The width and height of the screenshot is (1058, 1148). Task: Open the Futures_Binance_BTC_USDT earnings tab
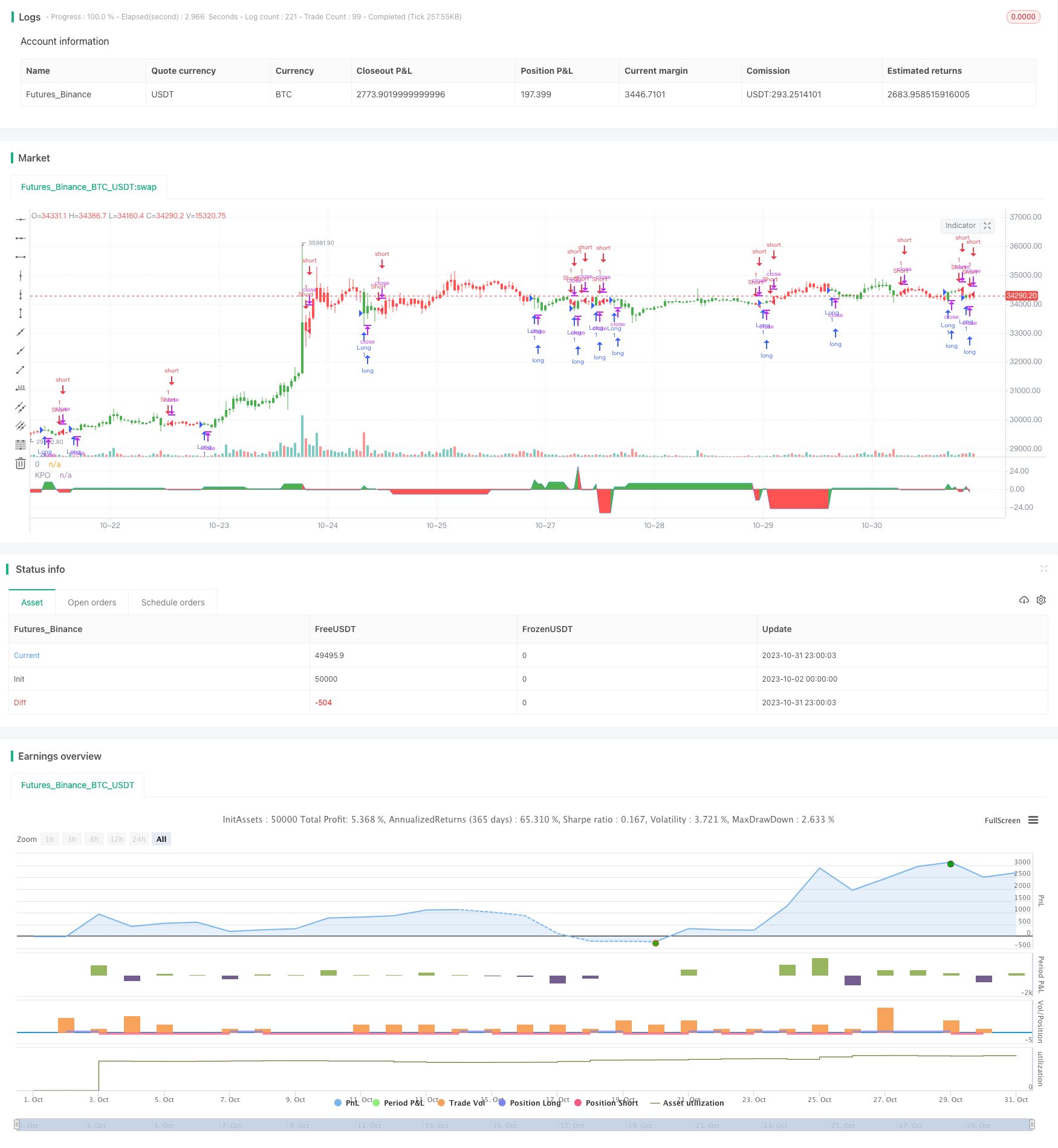(77, 785)
